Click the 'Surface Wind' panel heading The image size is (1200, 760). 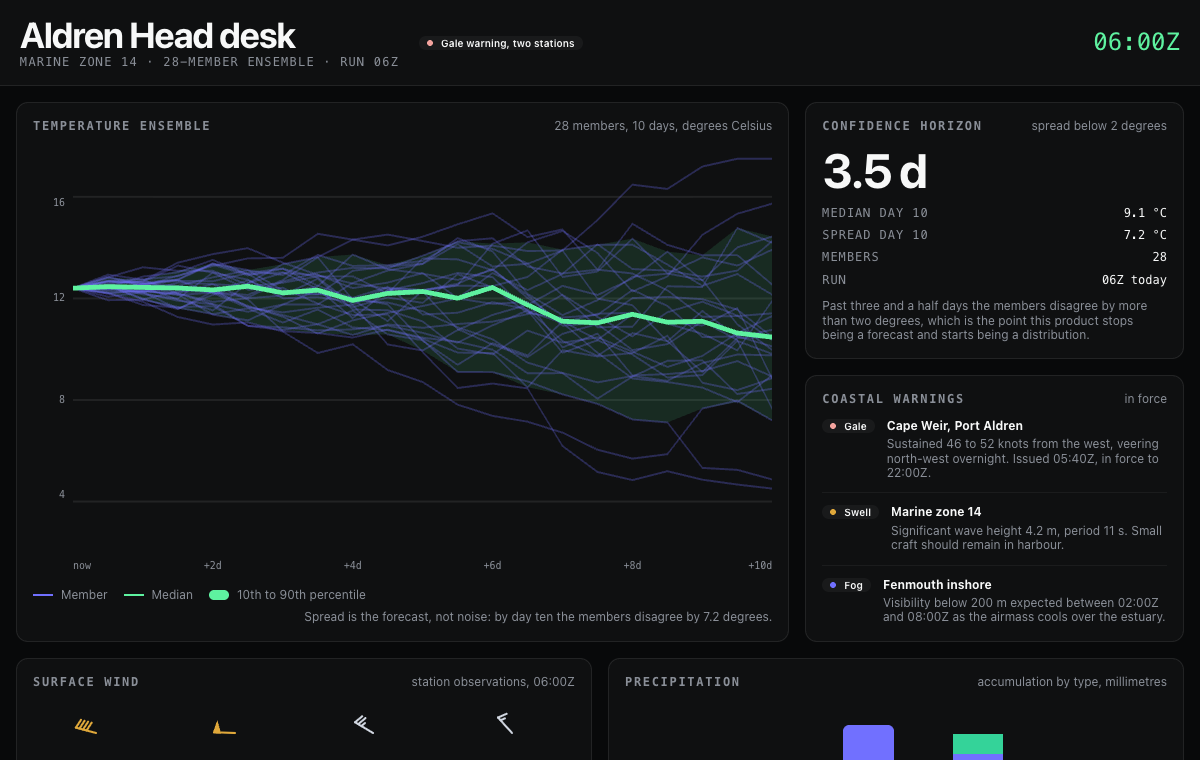(x=86, y=682)
